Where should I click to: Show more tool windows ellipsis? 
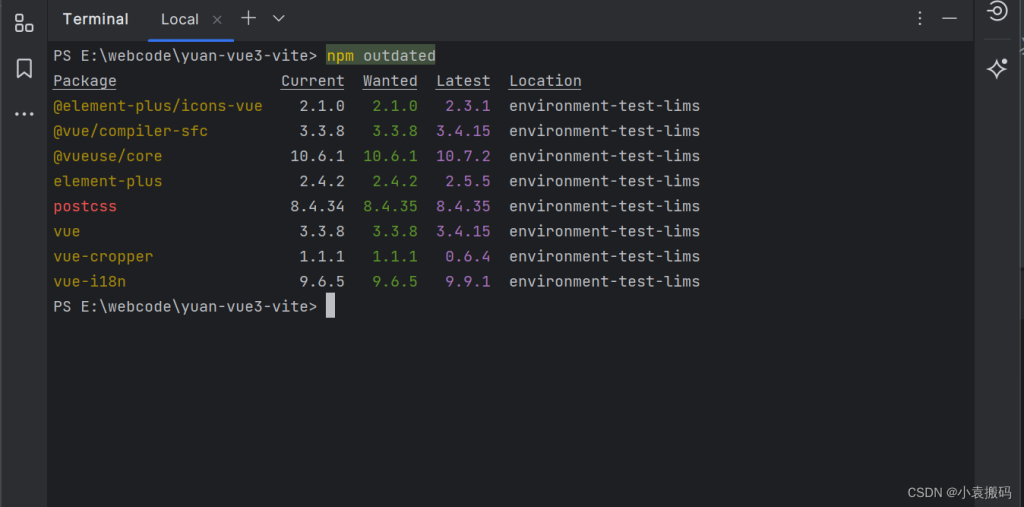[24, 114]
